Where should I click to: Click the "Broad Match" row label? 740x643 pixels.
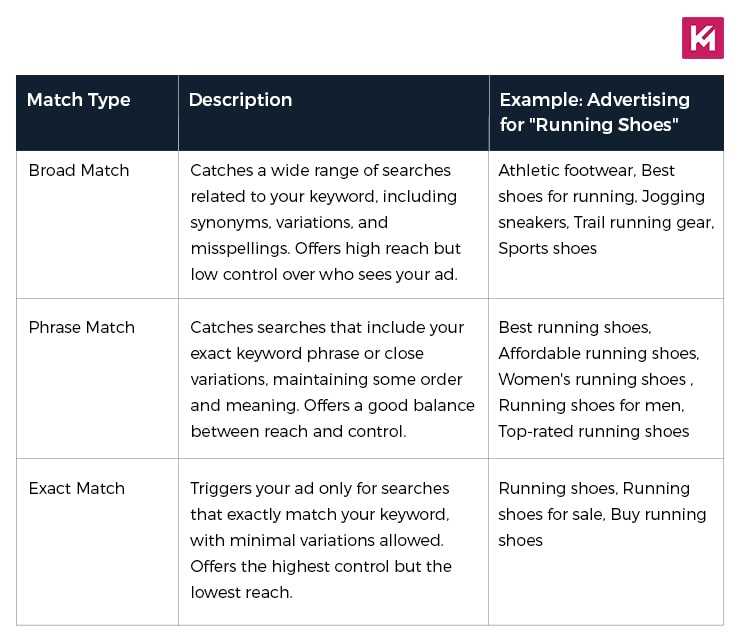click(79, 171)
